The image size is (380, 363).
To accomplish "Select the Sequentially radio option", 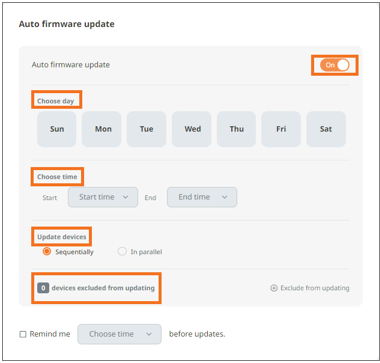I will (47, 252).
